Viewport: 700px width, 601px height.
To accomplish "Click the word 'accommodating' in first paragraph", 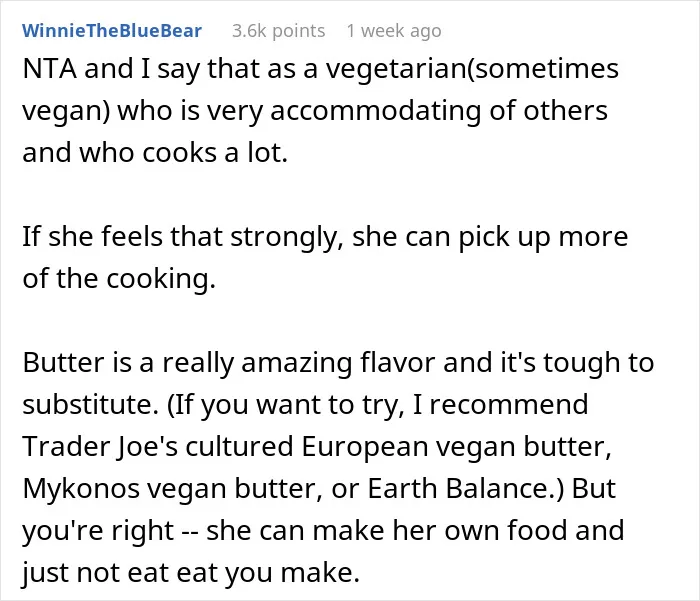I will [375, 111].
